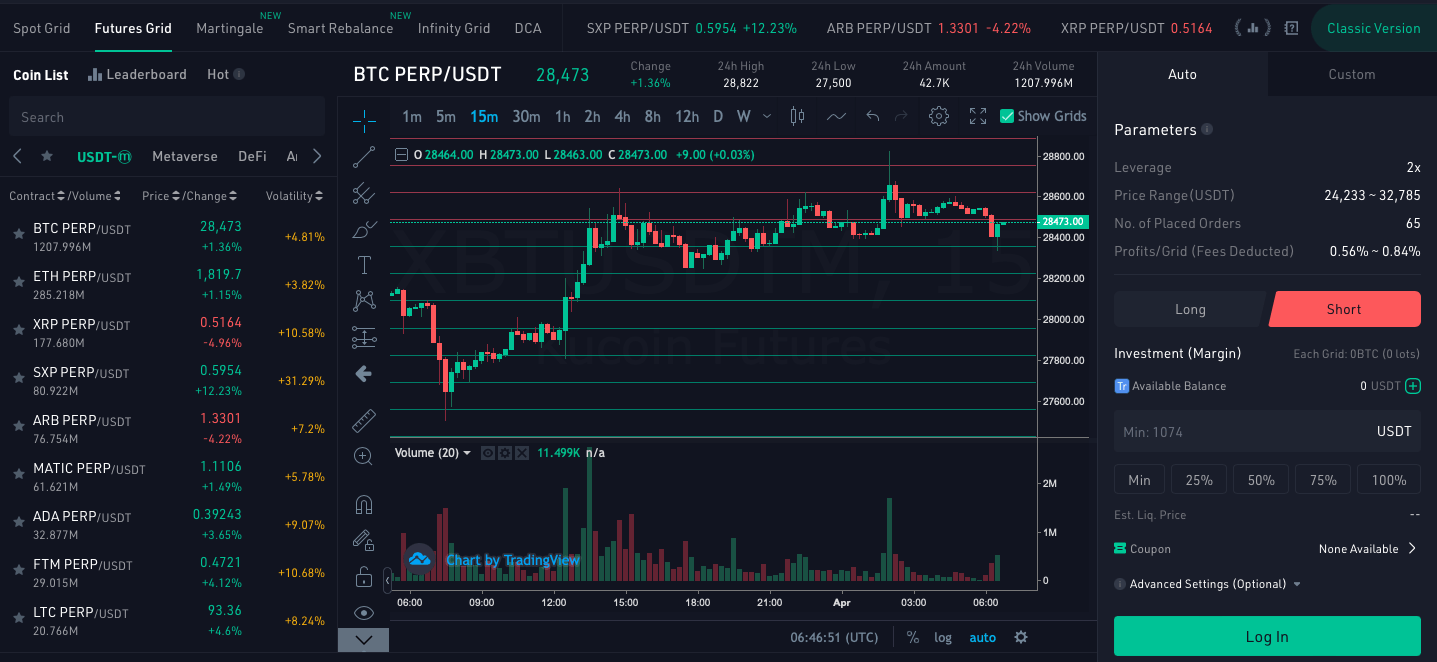This screenshot has height=662, width=1437.
Task: Select the ruler measure tool
Action: tap(364, 421)
